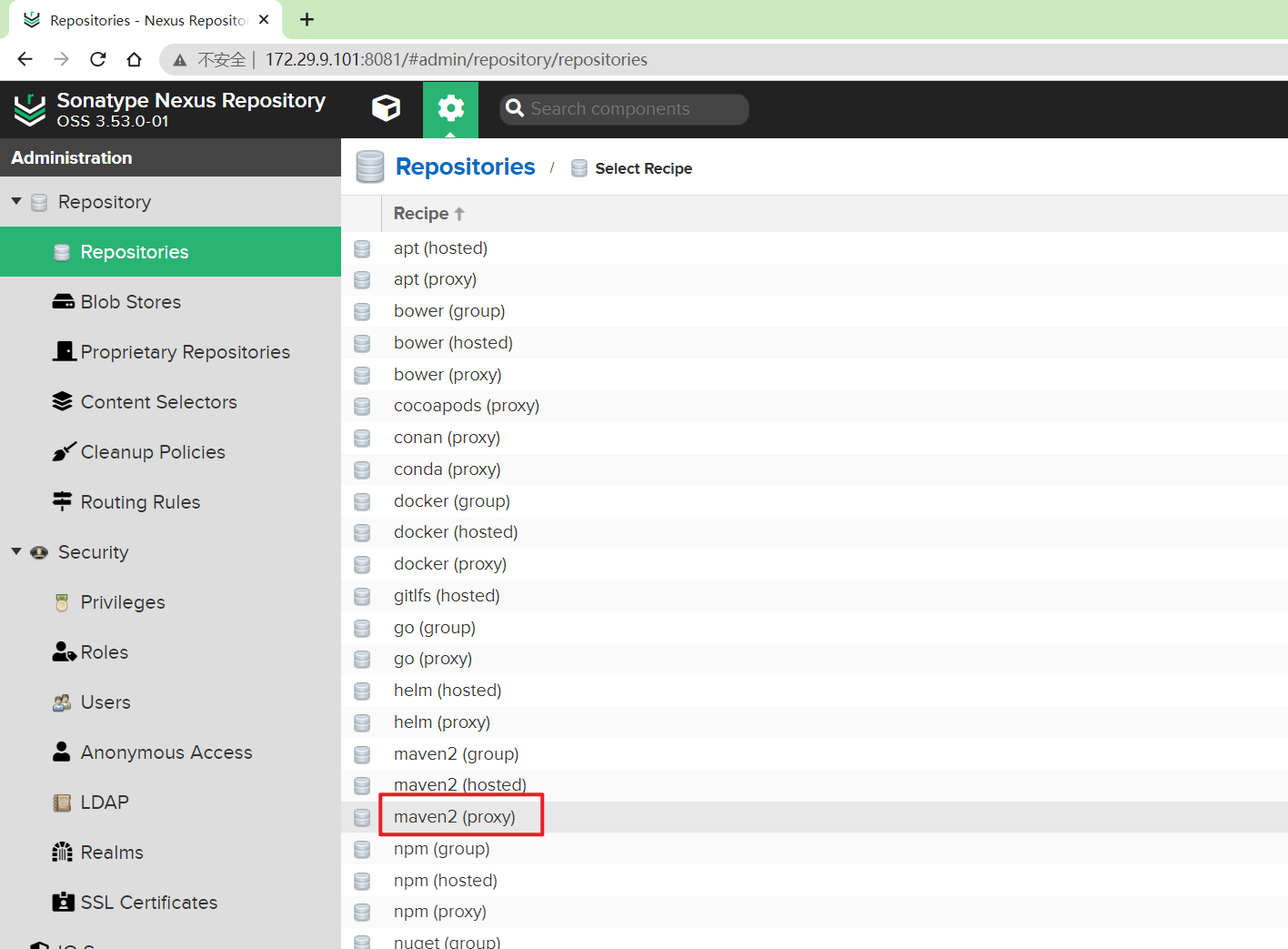The height and width of the screenshot is (949, 1288).
Task: Open Blob Stores in the sidebar
Action: click(171, 302)
